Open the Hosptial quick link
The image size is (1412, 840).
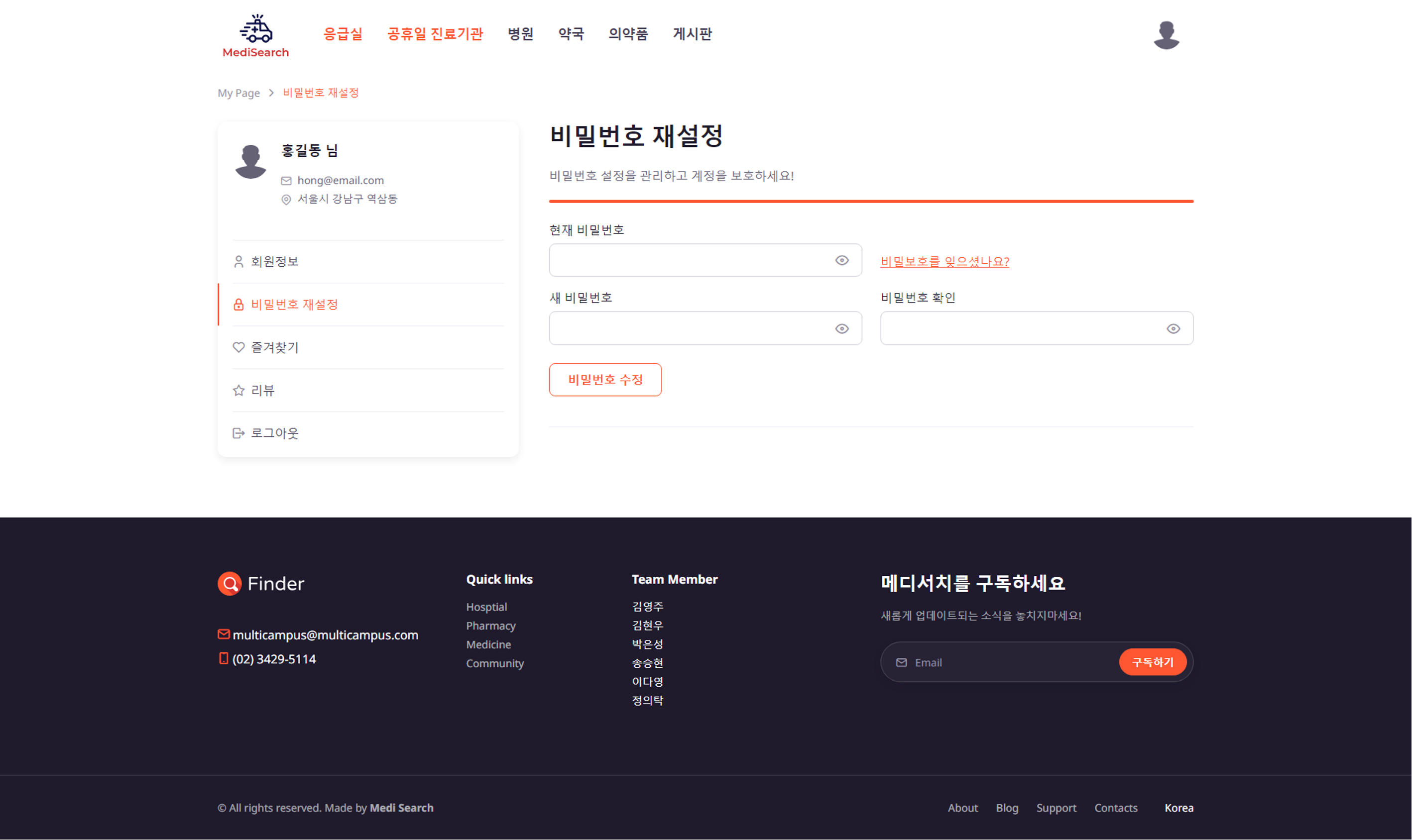tap(486, 607)
